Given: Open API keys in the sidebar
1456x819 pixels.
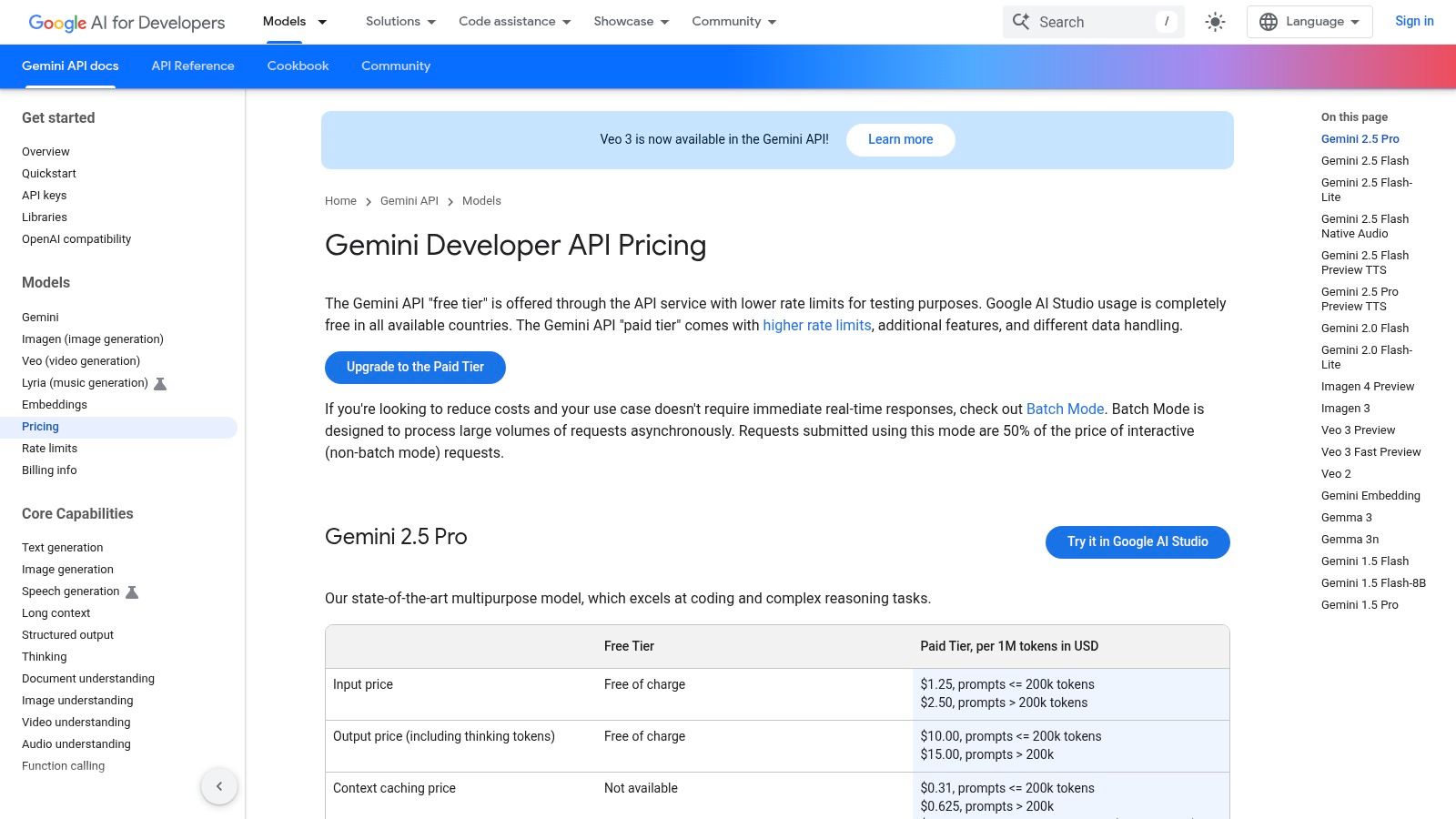Looking at the screenshot, I should click(45, 196).
